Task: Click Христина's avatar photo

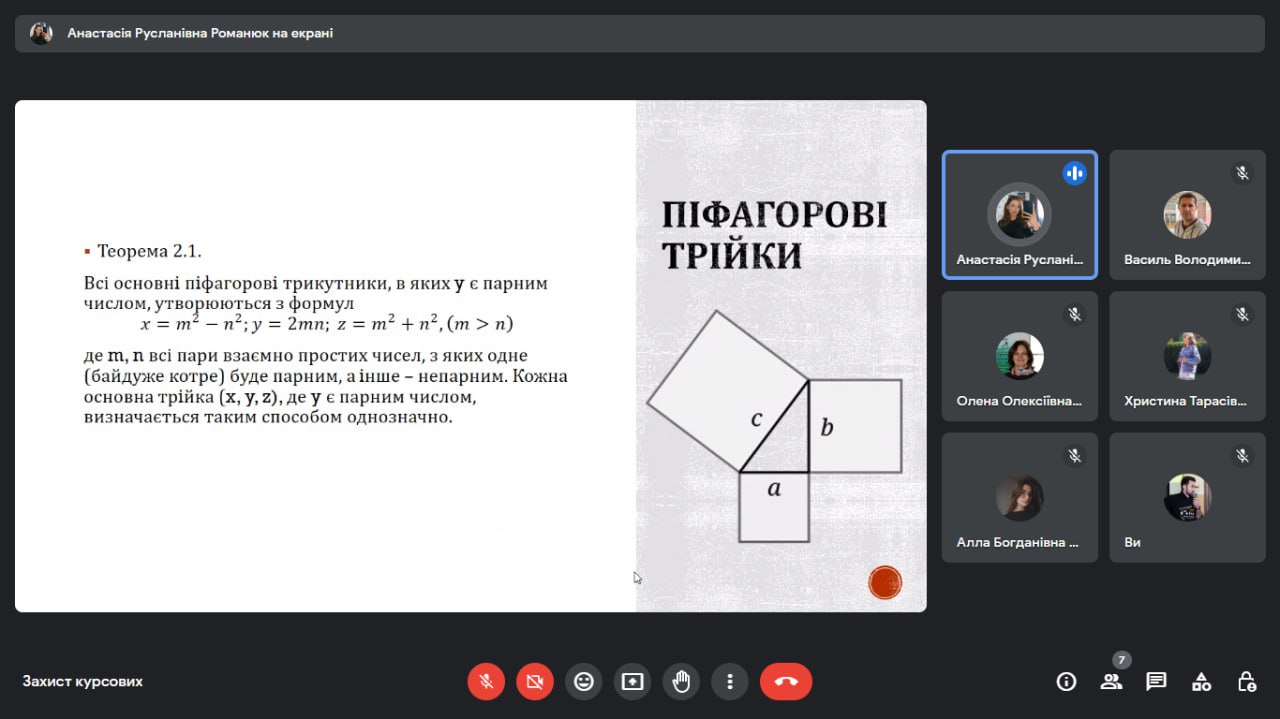Action: click(1187, 355)
